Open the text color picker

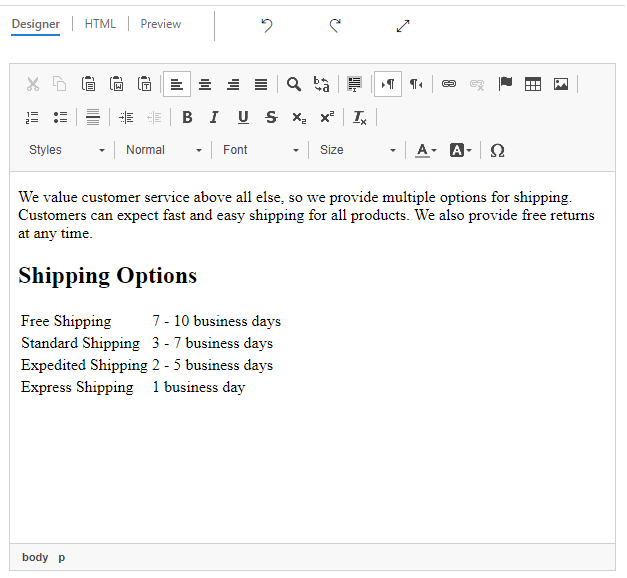click(x=425, y=150)
